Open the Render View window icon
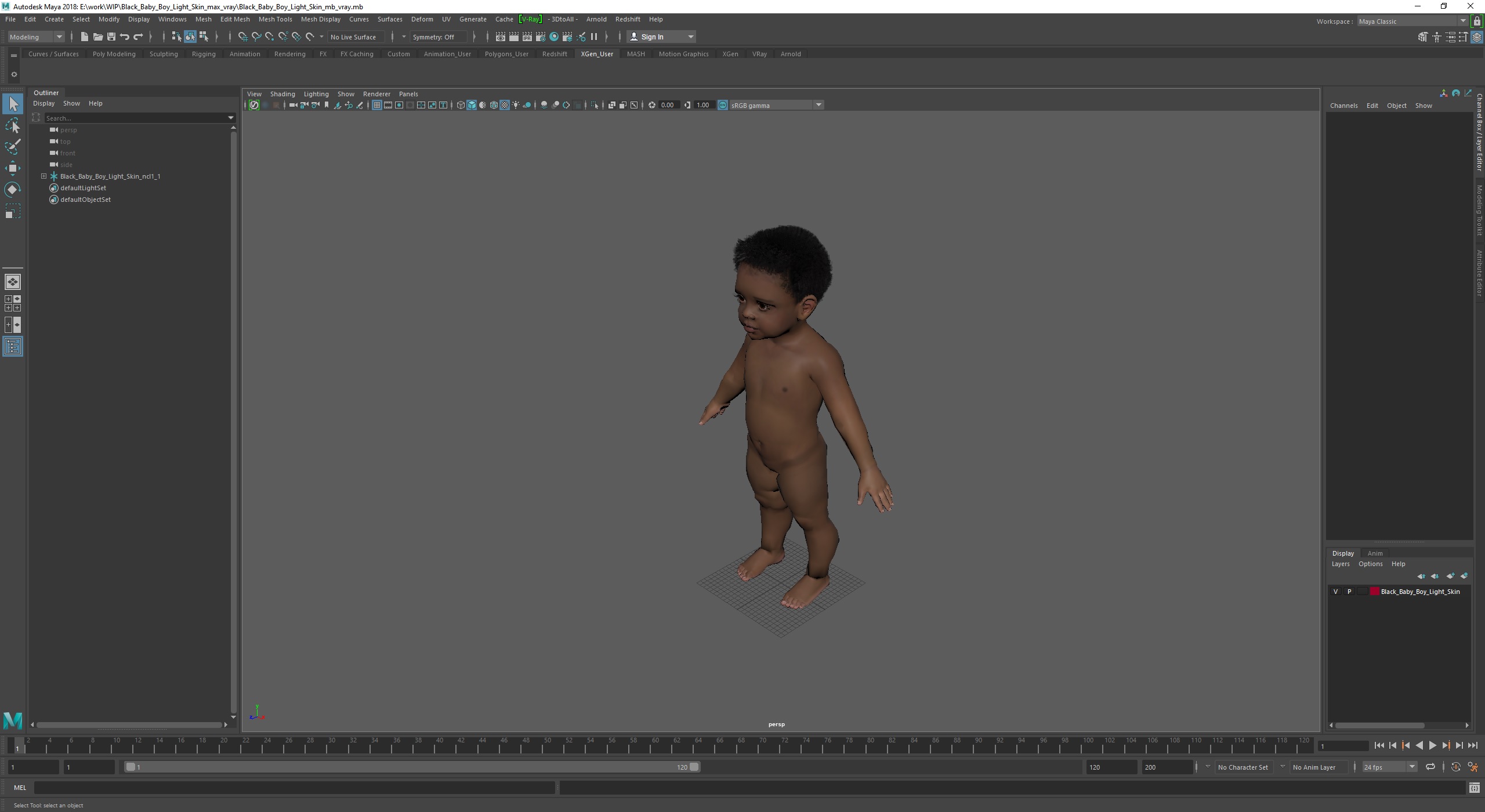 coord(500,37)
